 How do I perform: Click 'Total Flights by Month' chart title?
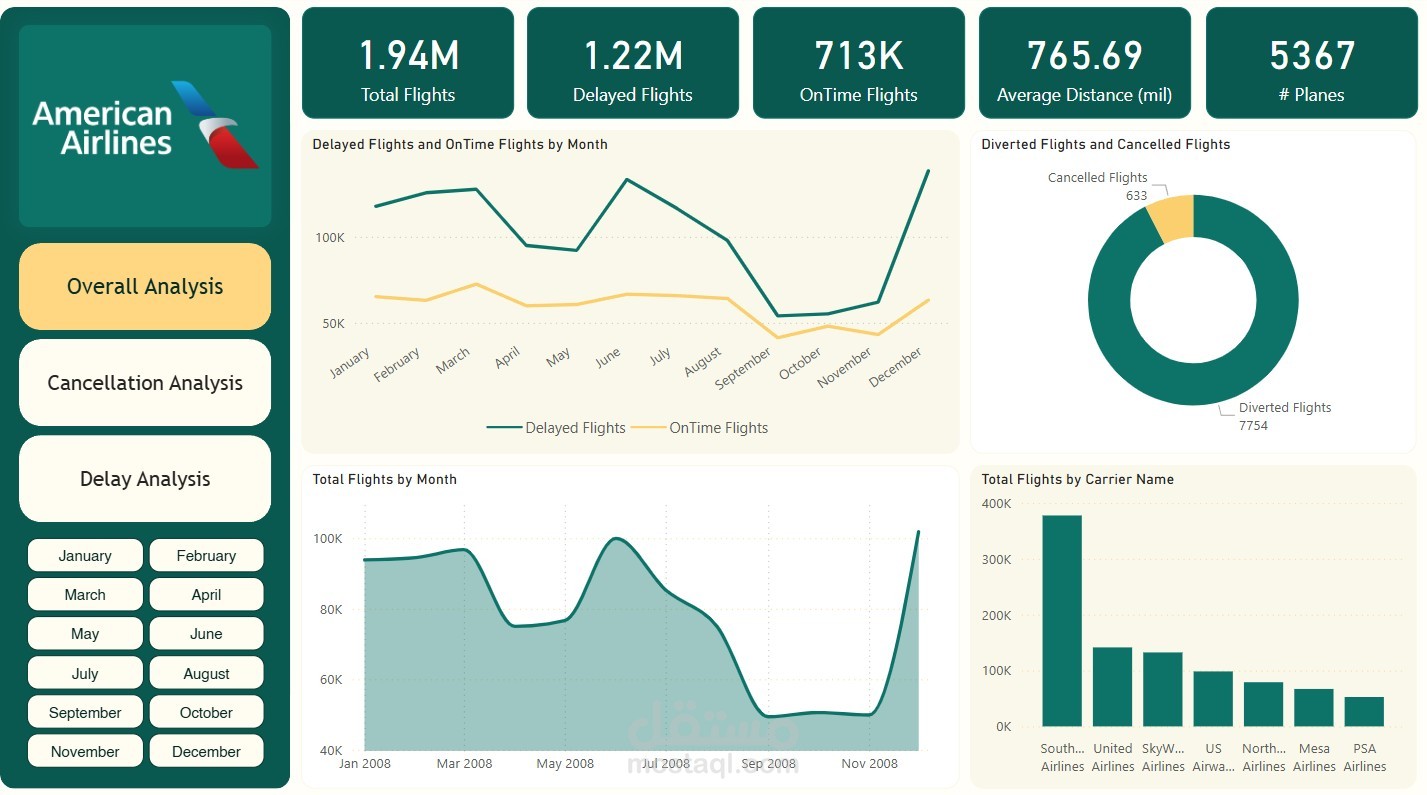(x=385, y=479)
